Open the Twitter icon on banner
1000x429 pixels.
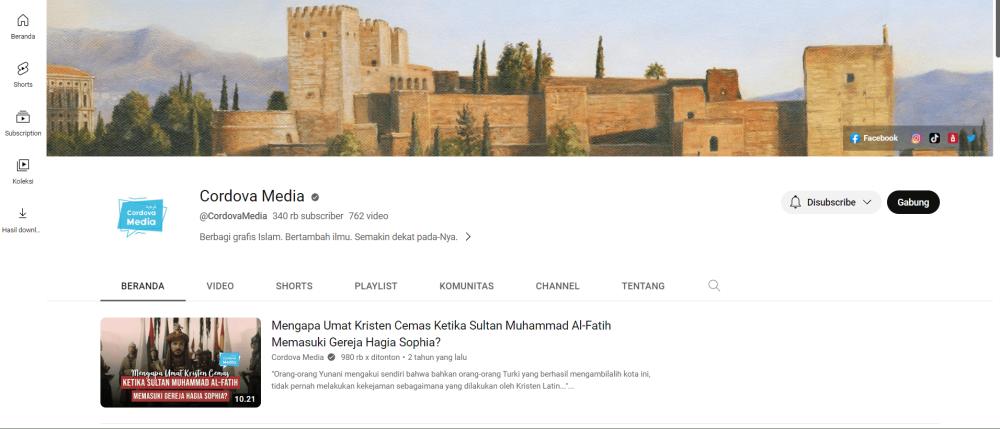971,138
